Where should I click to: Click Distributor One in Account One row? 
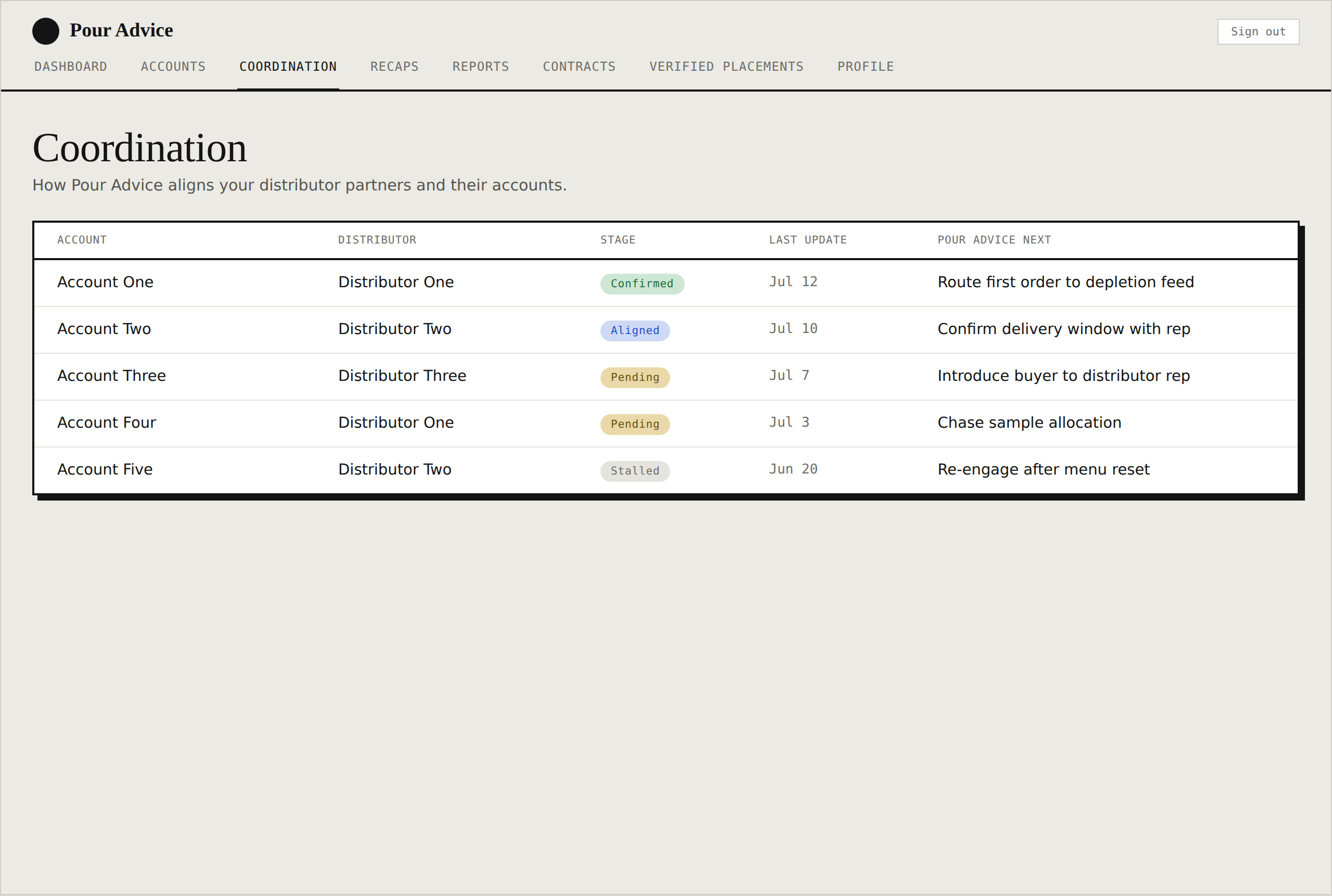(396, 283)
